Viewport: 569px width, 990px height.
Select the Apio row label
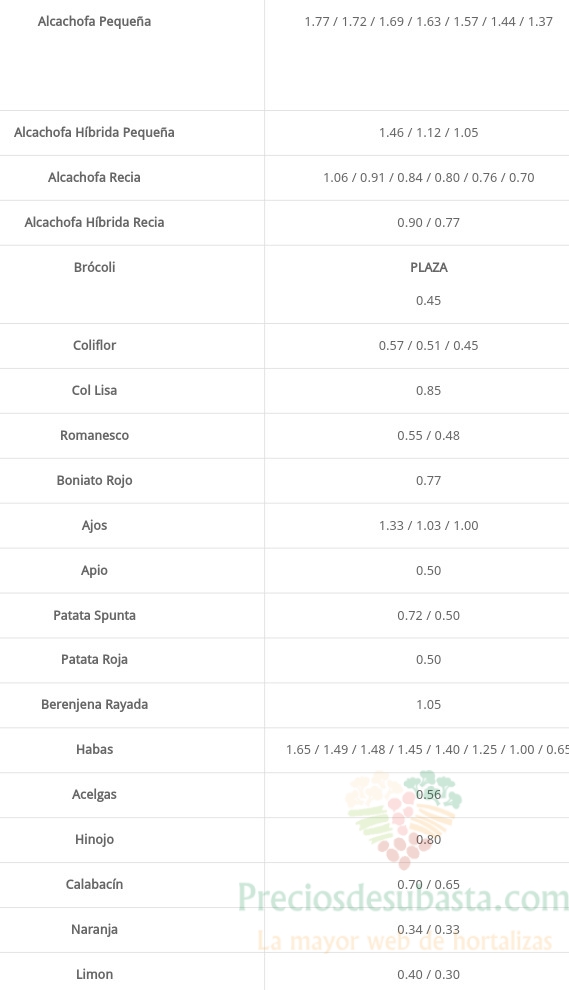pos(94,571)
